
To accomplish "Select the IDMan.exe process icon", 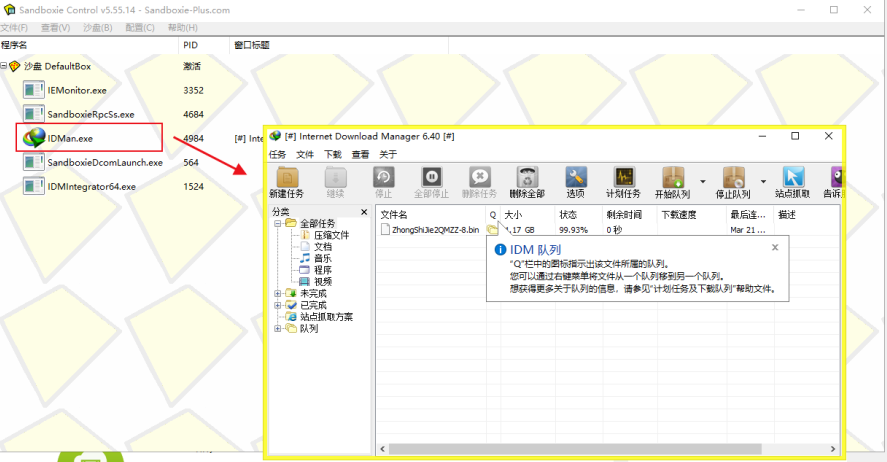I will [36, 138].
